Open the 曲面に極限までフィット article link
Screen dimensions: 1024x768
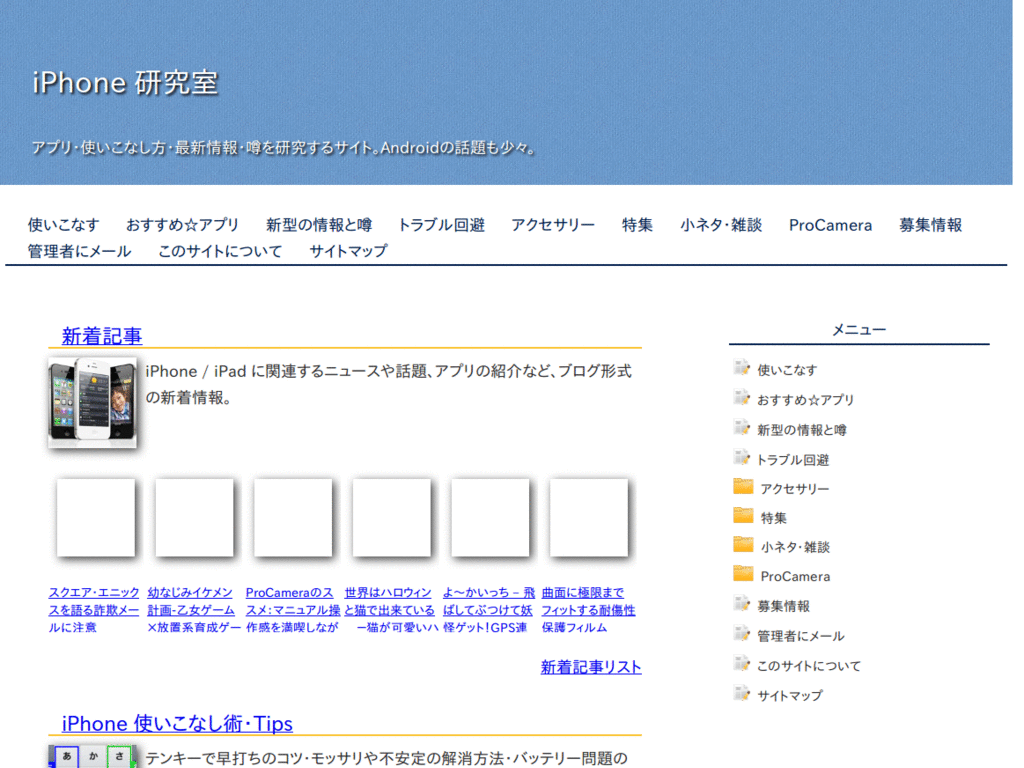point(588,610)
